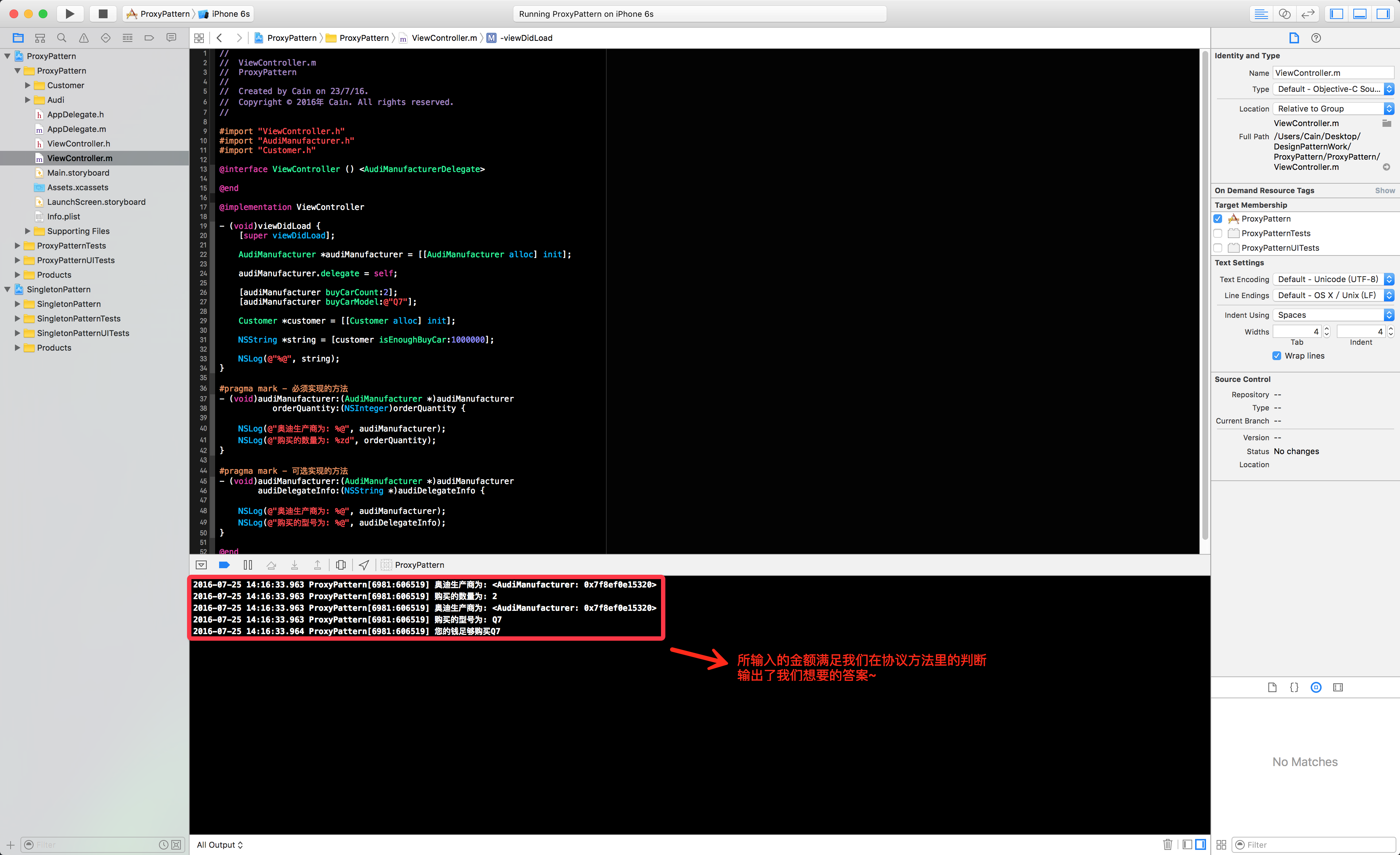Increment the Tab width stepper
The width and height of the screenshot is (1400, 855).
click(1327, 328)
